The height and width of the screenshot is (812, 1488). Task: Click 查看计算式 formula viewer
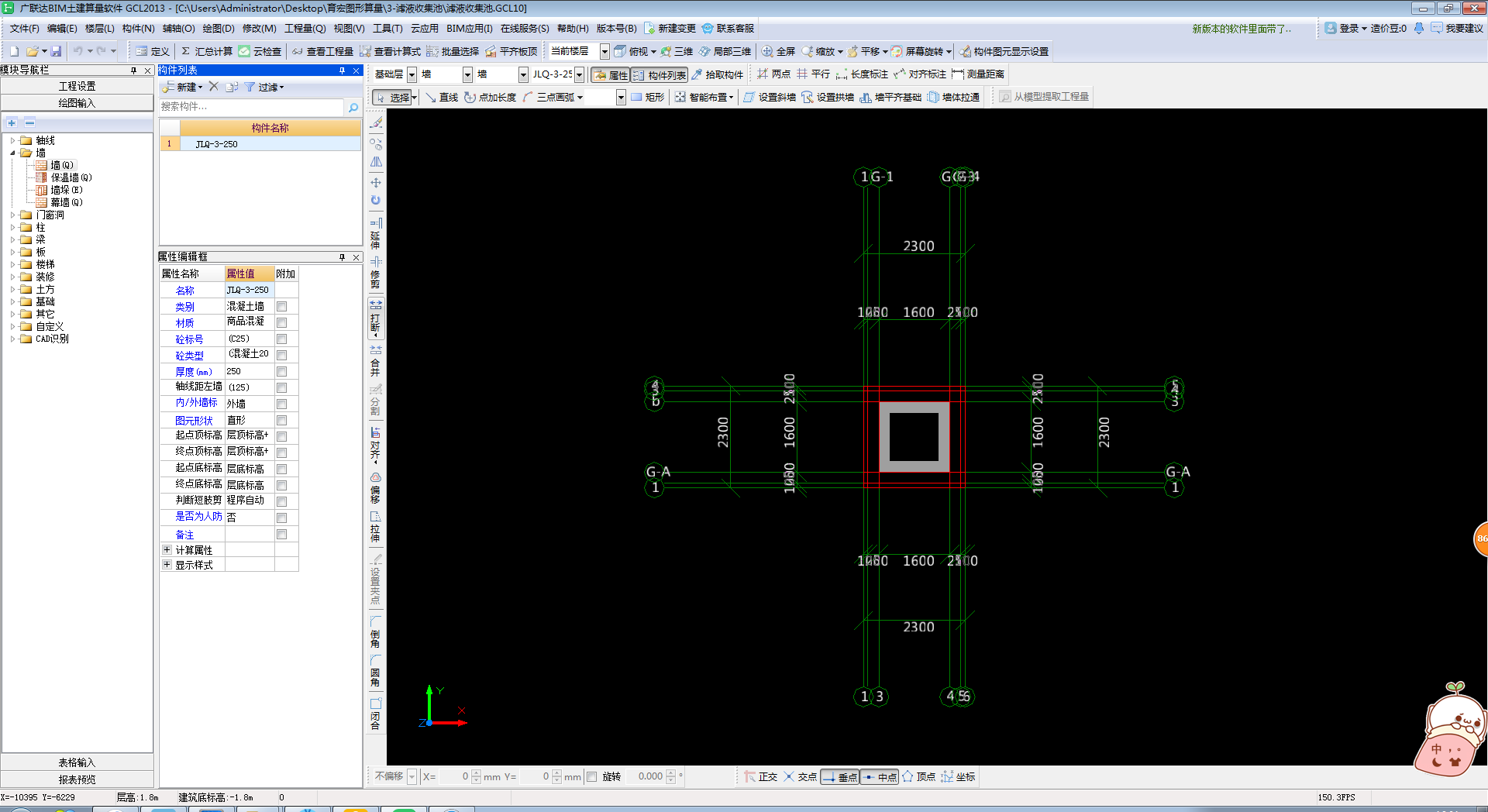click(x=390, y=51)
